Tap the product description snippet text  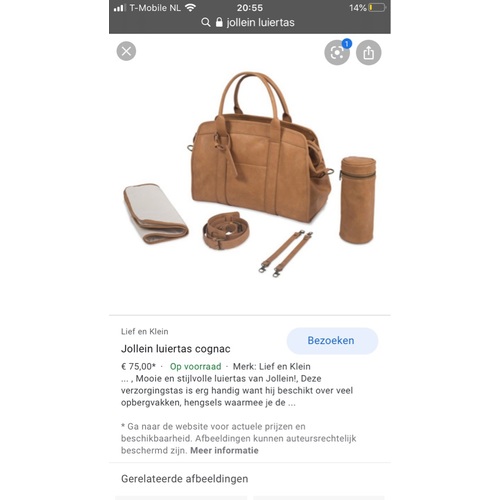(237, 390)
